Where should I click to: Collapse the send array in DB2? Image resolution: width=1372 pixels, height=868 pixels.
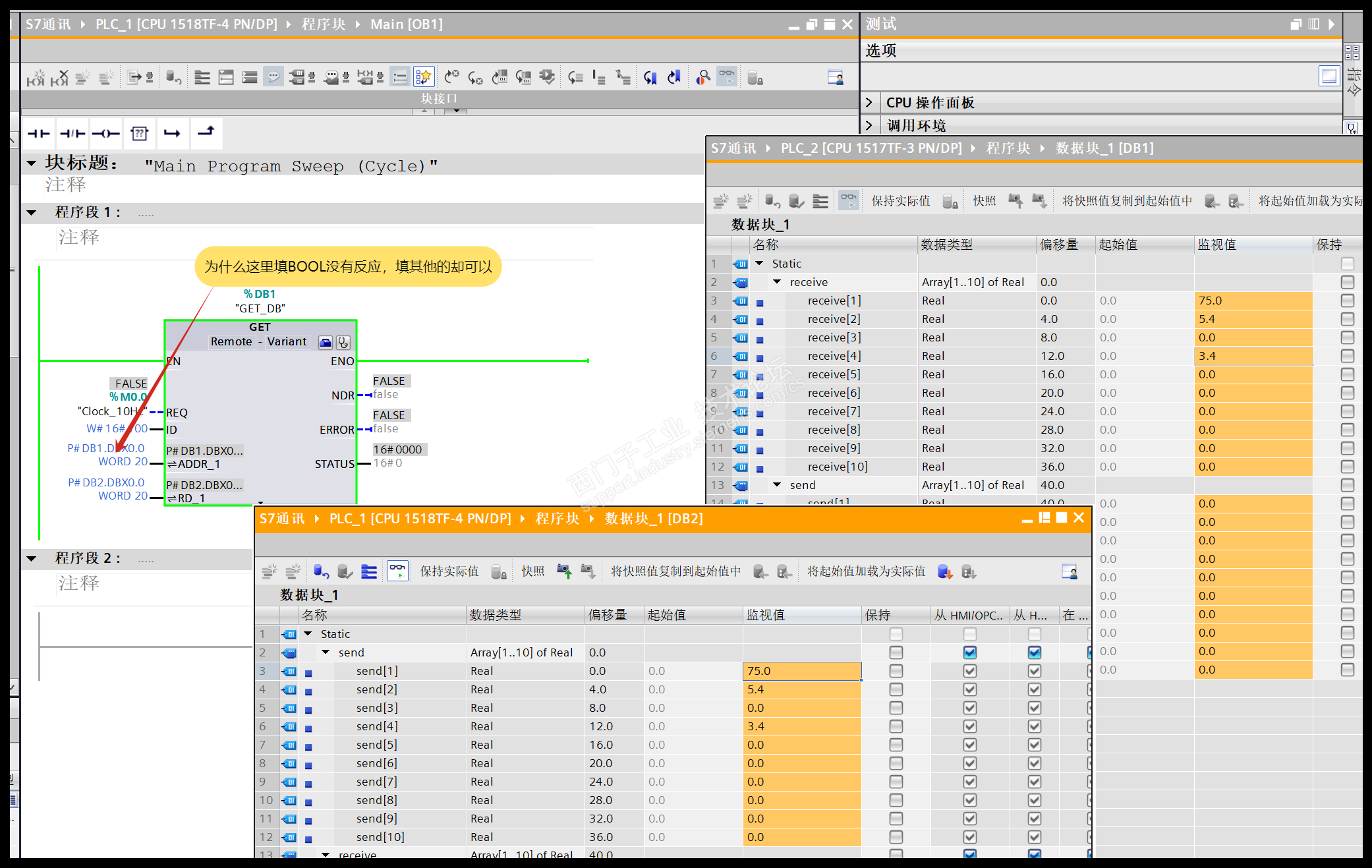[326, 652]
